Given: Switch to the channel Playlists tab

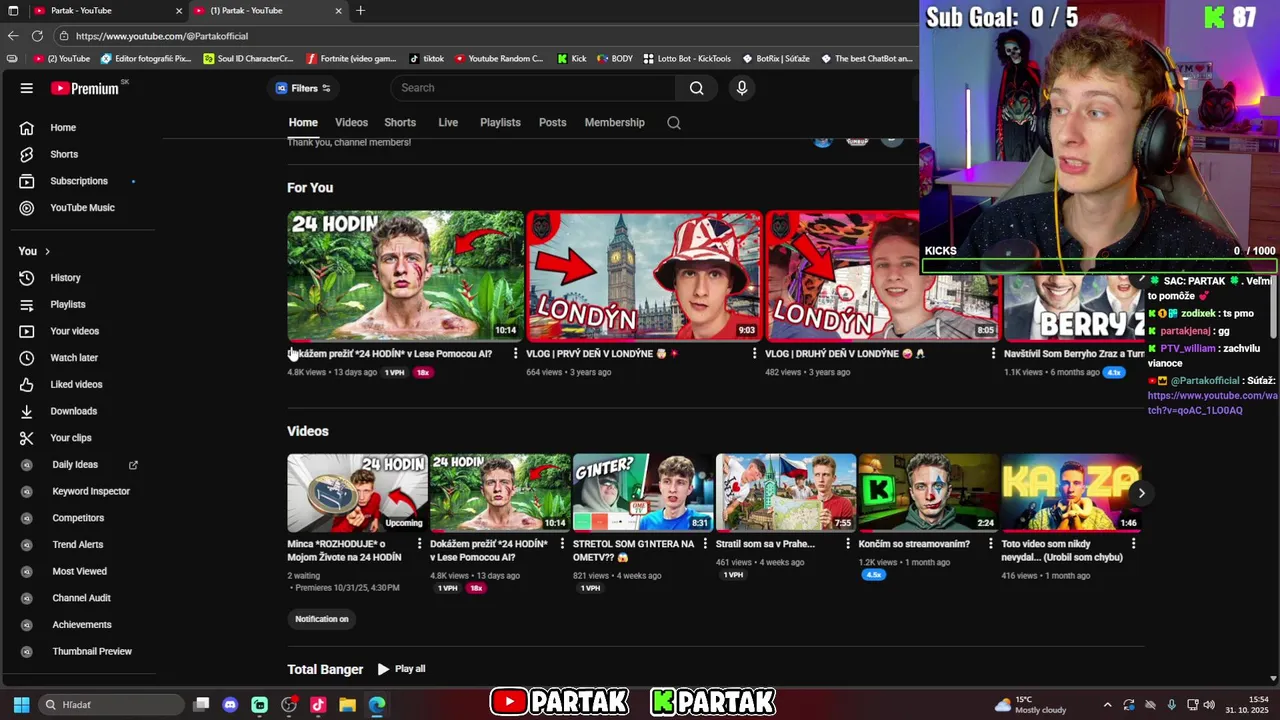Looking at the screenshot, I should pyautogui.click(x=500, y=123).
